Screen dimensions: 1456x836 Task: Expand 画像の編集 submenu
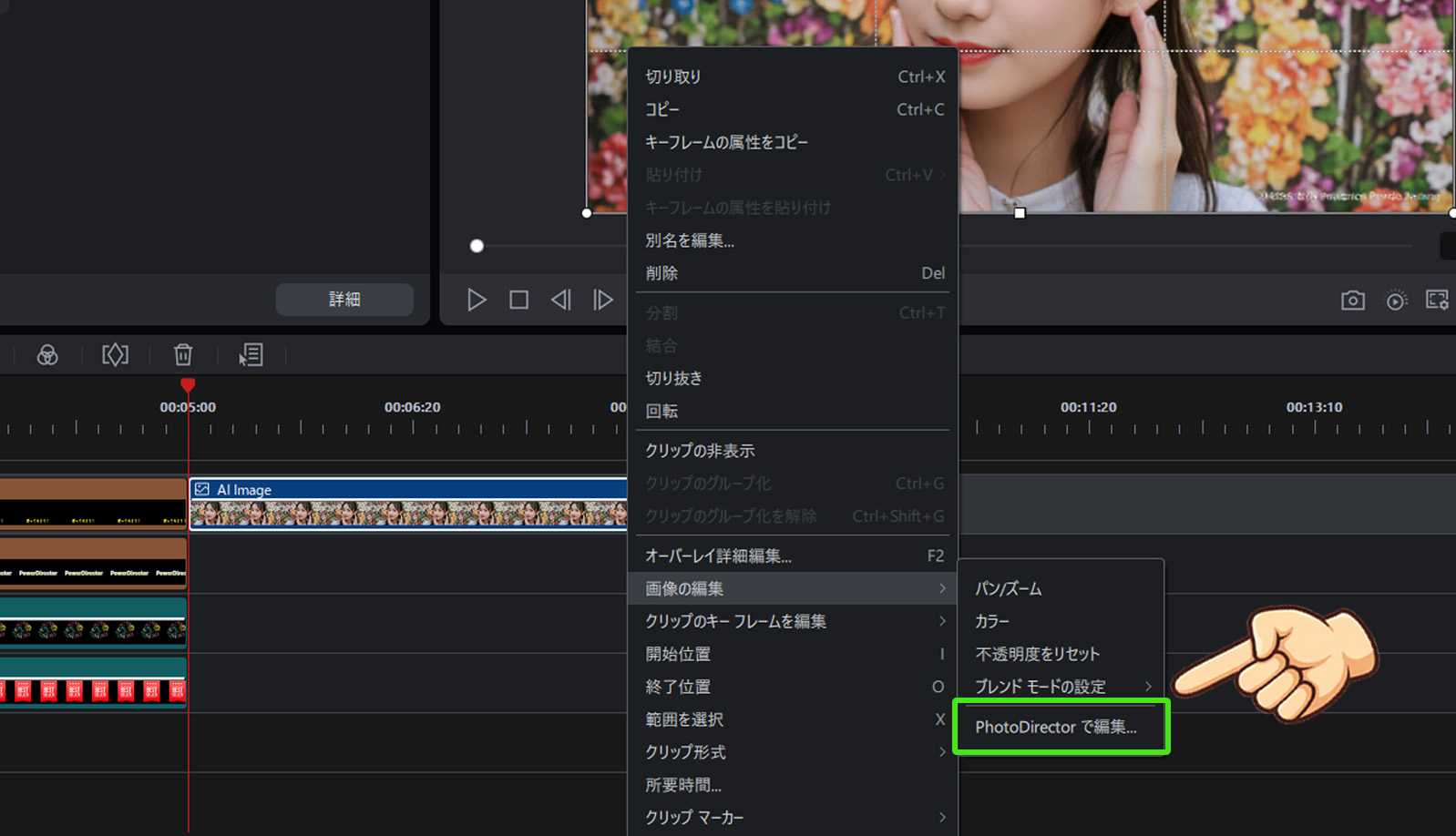pyautogui.click(x=793, y=588)
